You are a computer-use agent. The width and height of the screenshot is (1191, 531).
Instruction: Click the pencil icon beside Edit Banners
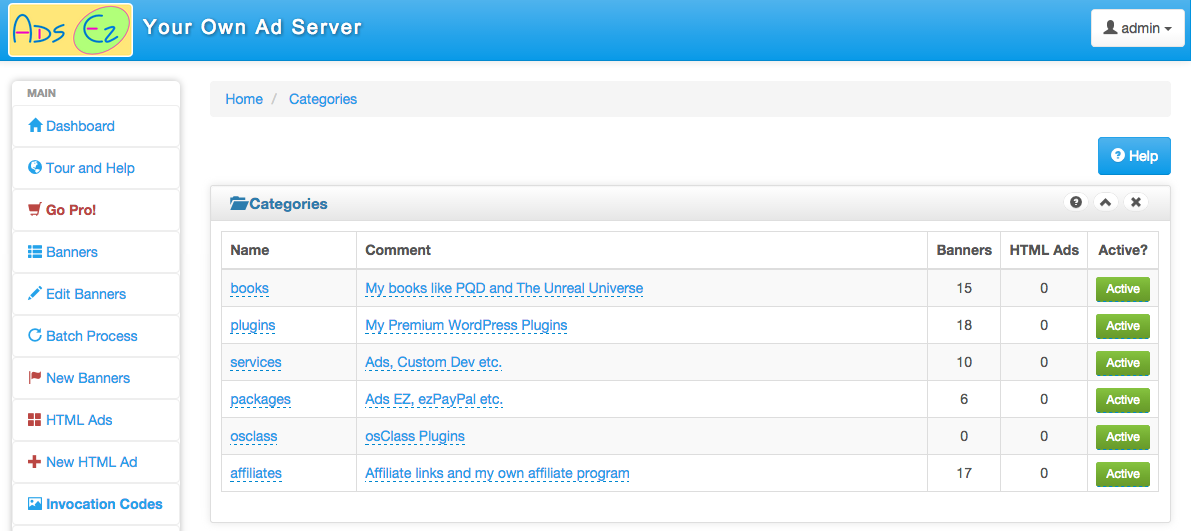(34, 293)
